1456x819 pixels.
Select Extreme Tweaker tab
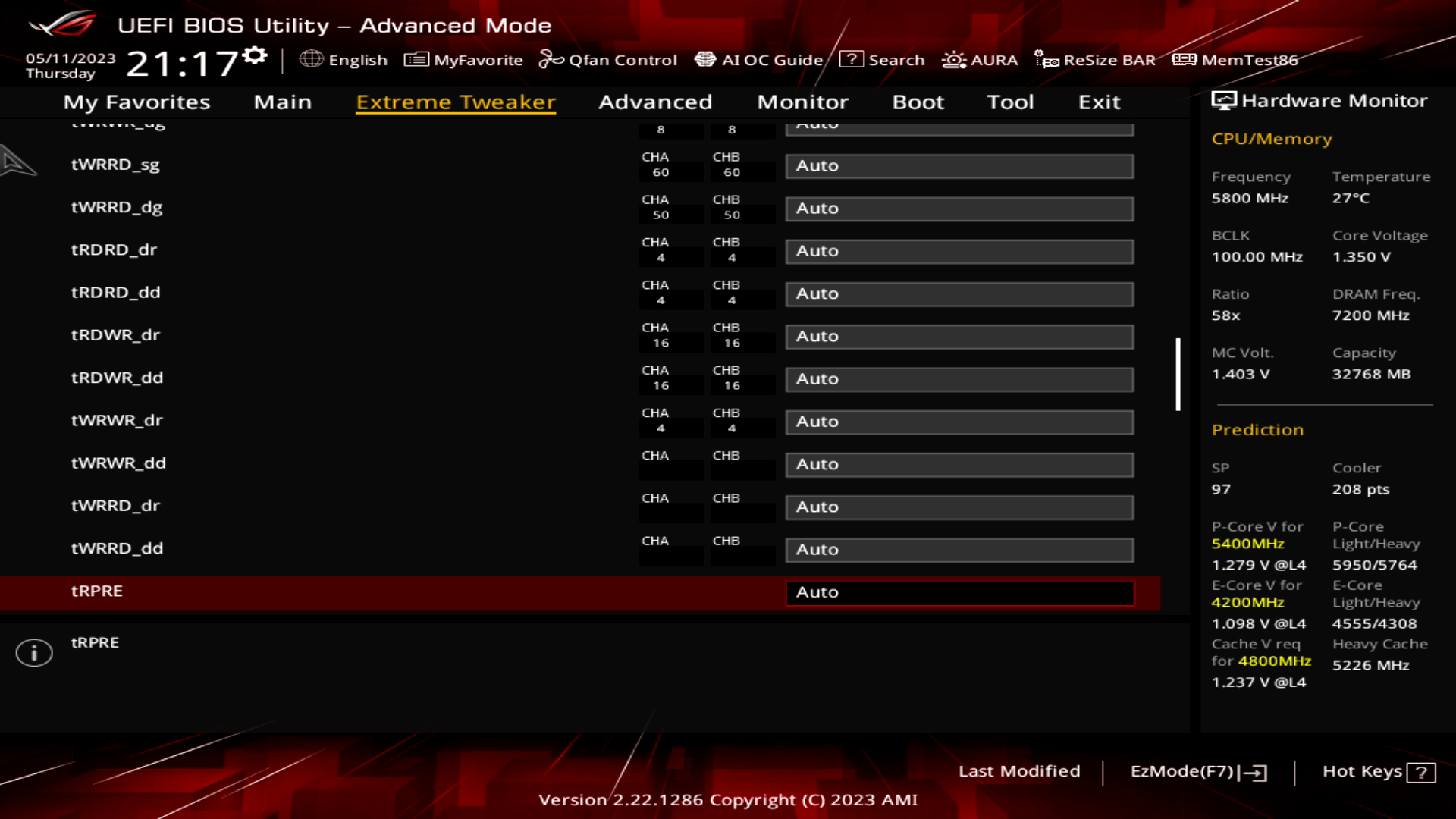pos(456,101)
